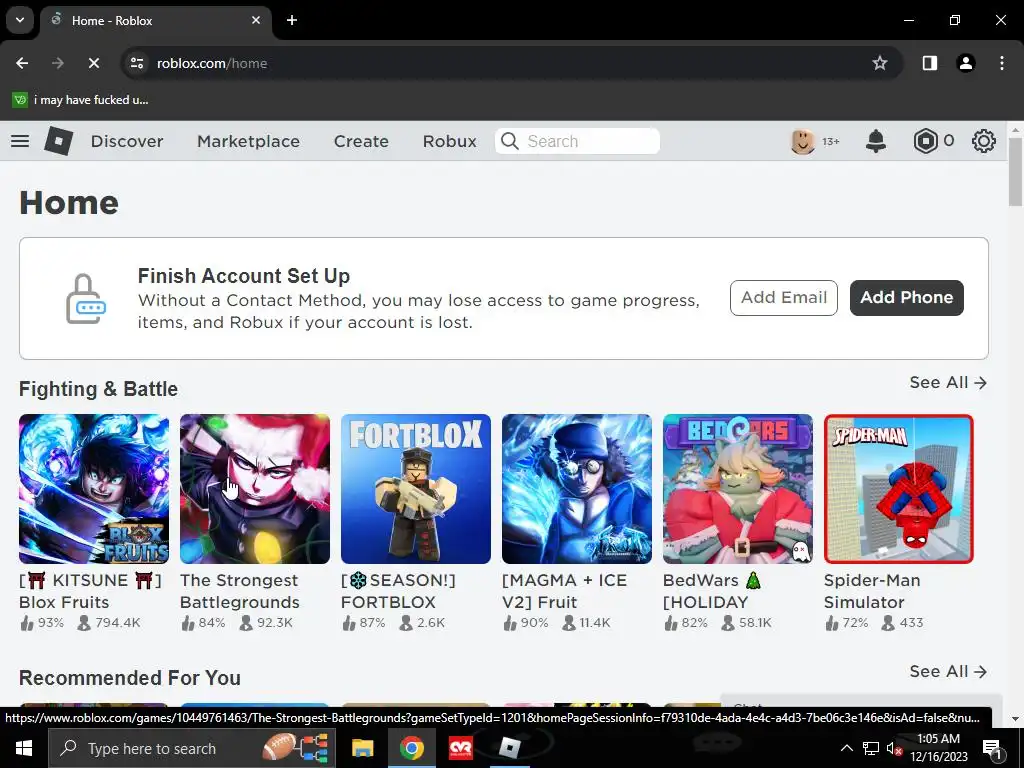The width and height of the screenshot is (1024, 768).
Task: Open the tab search dropdown arrow
Action: pos(20,20)
